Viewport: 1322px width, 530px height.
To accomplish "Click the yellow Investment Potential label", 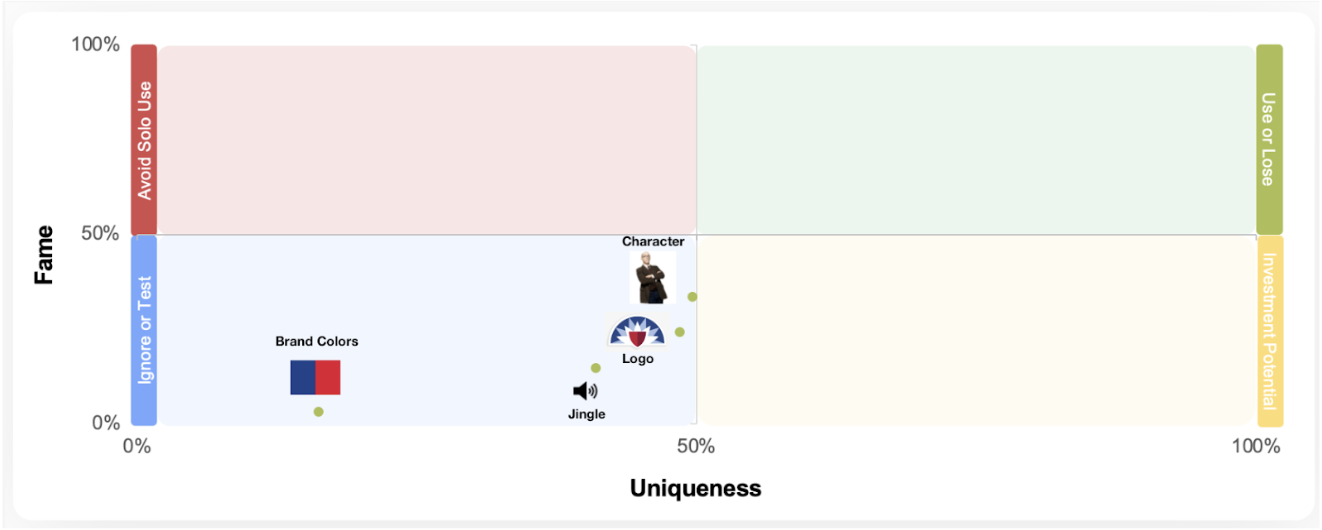I will pyautogui.click(x=1269, y=331).
